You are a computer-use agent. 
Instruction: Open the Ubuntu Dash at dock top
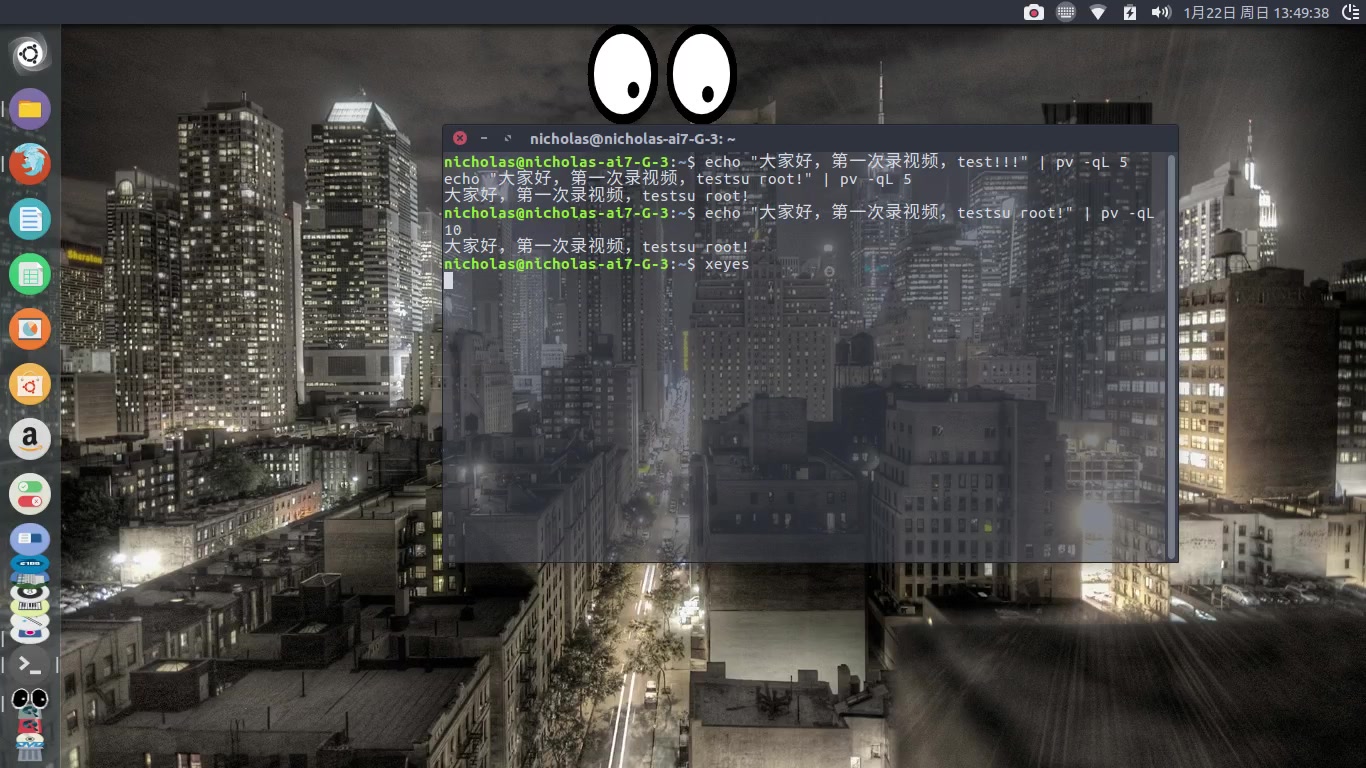click(x=29, y=54)
